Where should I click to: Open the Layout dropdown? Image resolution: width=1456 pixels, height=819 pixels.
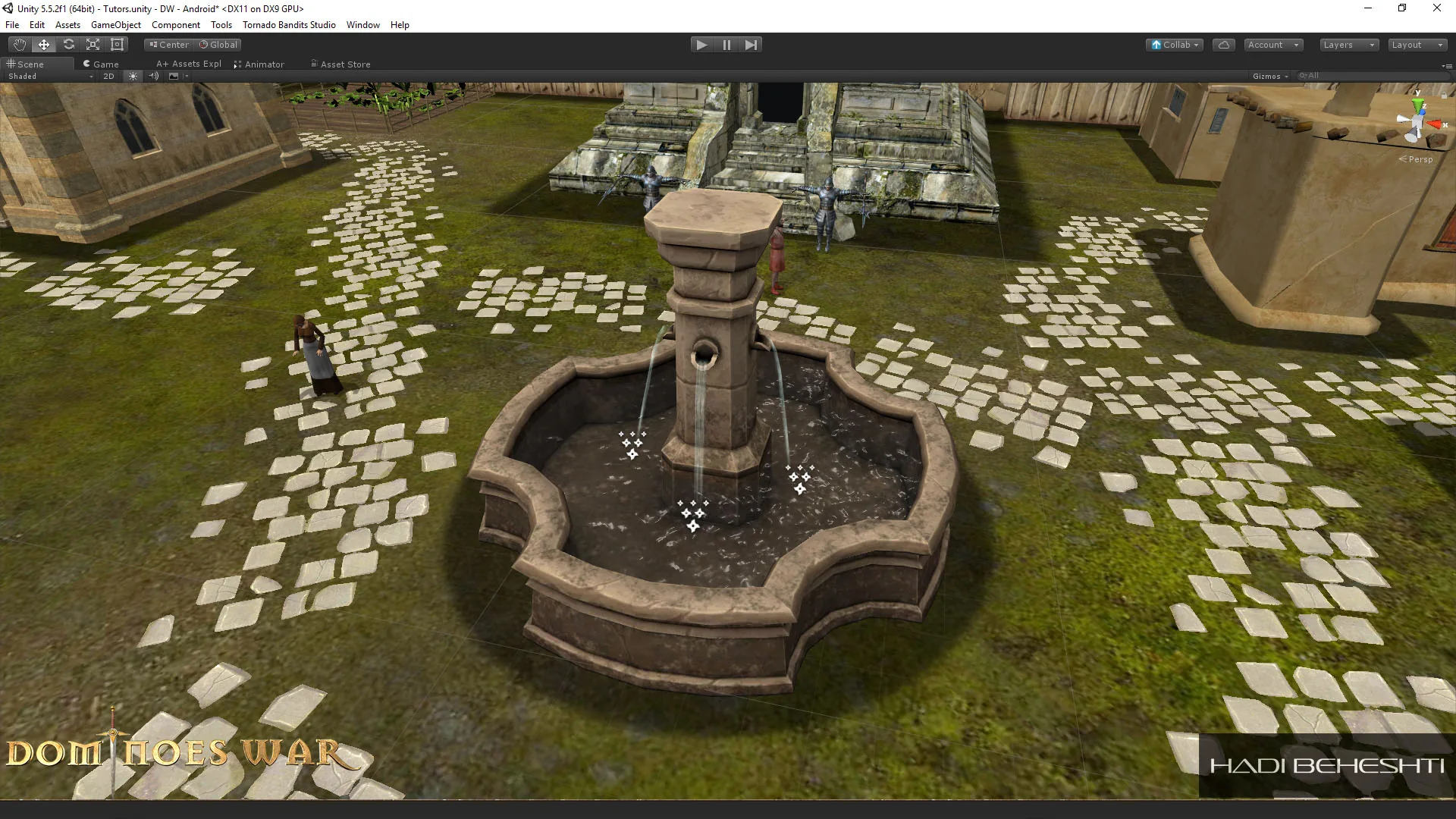(1417, 45)
